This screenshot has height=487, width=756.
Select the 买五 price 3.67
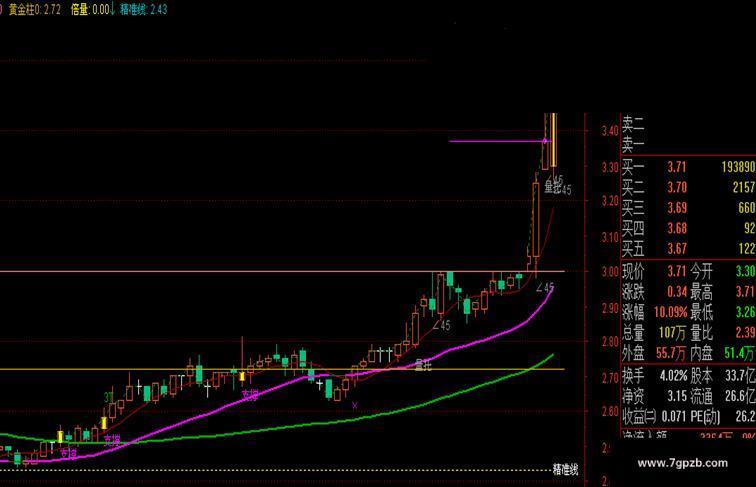coord(677,249)
